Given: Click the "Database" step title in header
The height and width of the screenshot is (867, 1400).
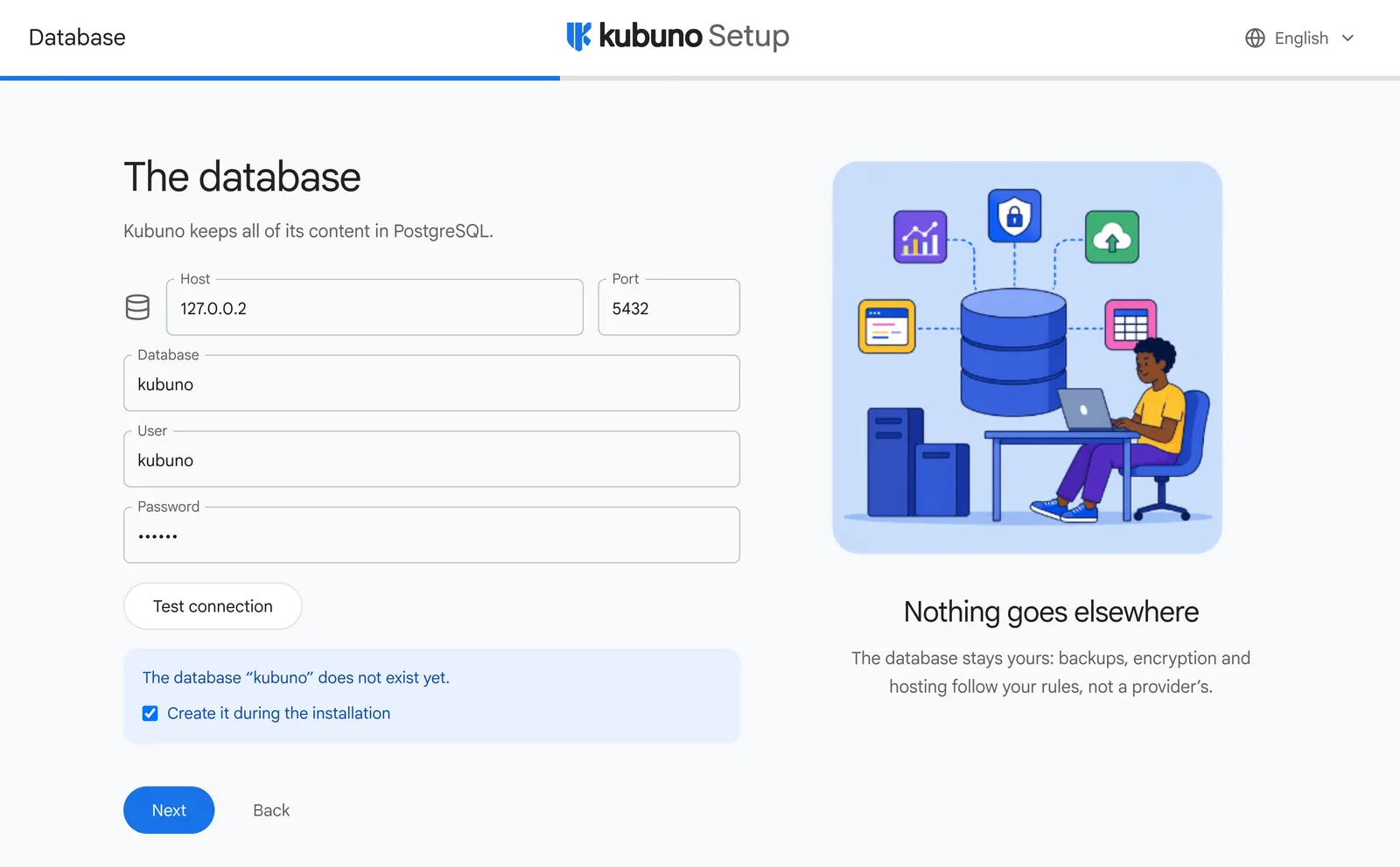Looking at the screenshot, I should (77, 38).
